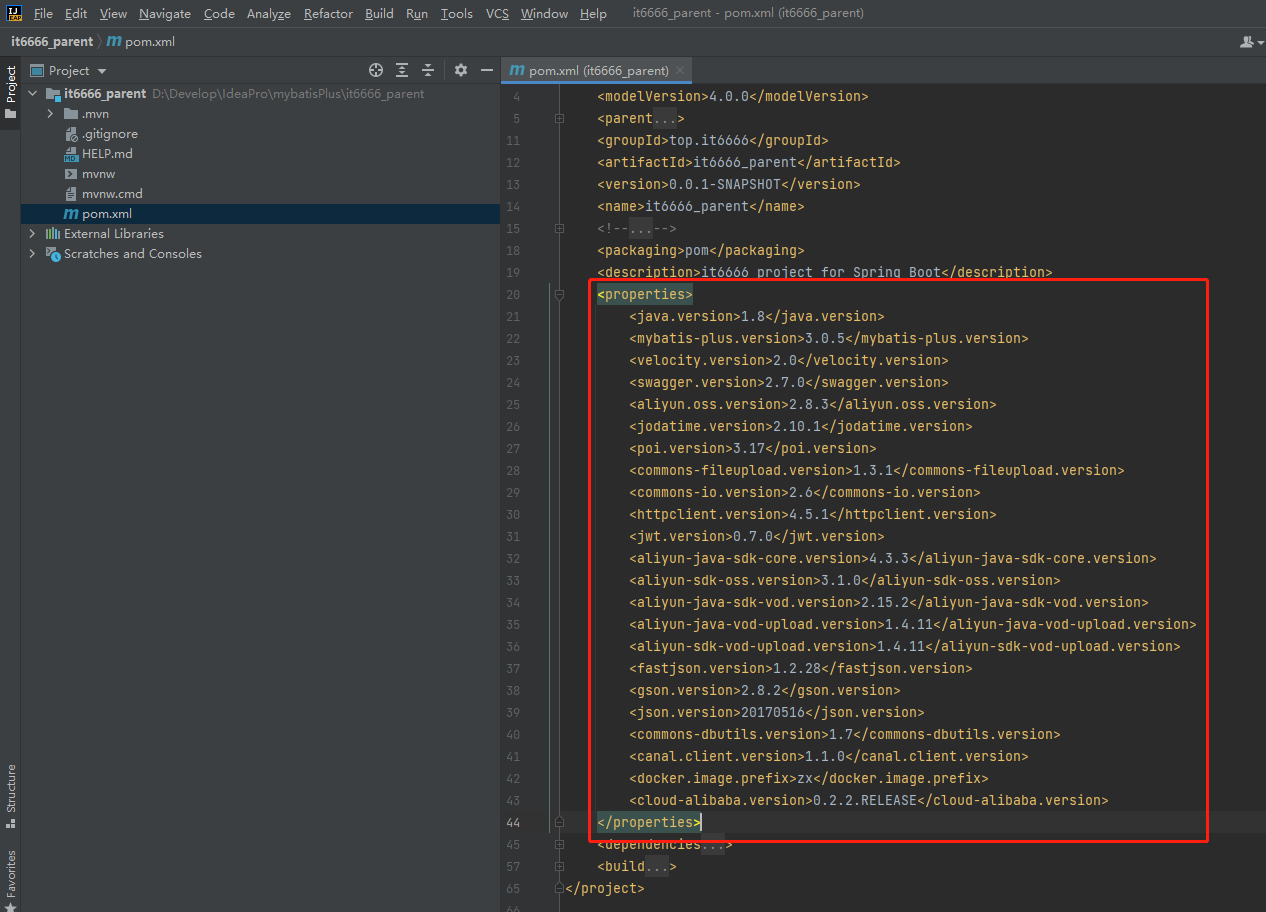Click the IntelliJ IDEA logo icon

click(x=13, y=13)
